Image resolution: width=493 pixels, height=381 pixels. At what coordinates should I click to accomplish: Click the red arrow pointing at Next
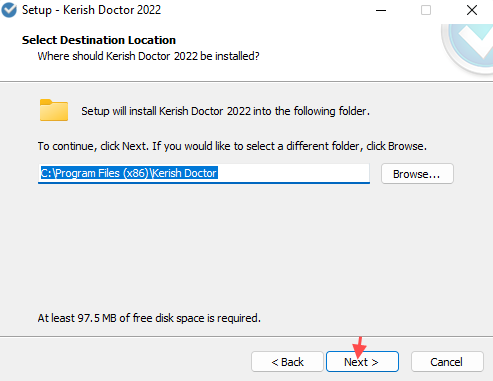(x=359, y=348)
